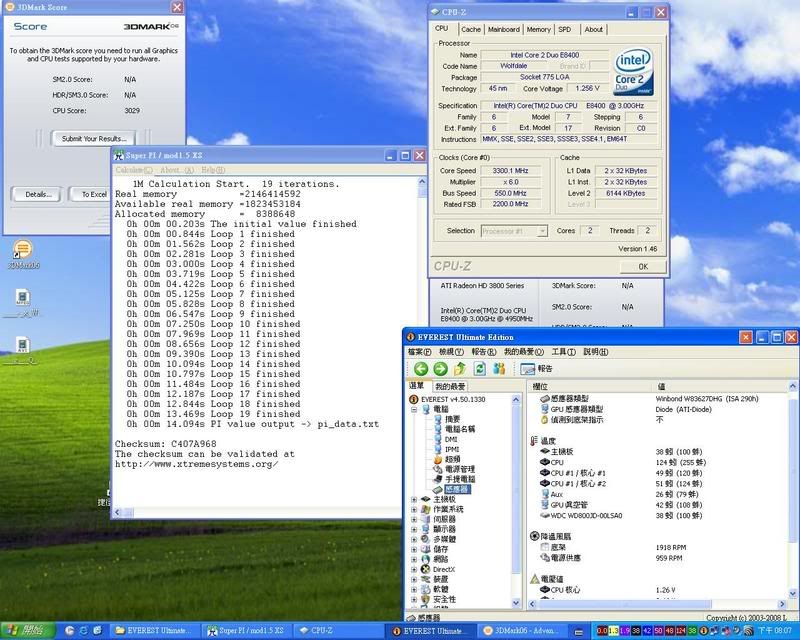Open the Calculate menu in Super PI
Screen dimensions: 800x640
(x=134, y=170)
